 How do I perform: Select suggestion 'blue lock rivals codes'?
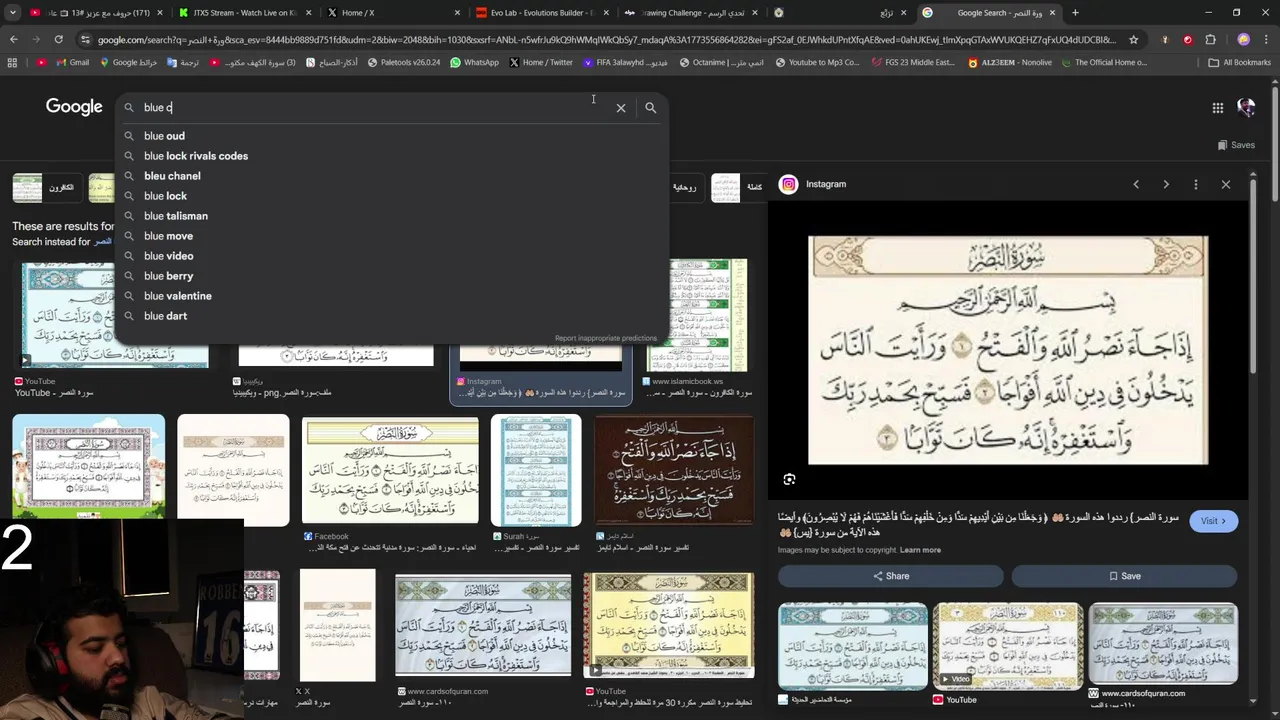point(390,156)
